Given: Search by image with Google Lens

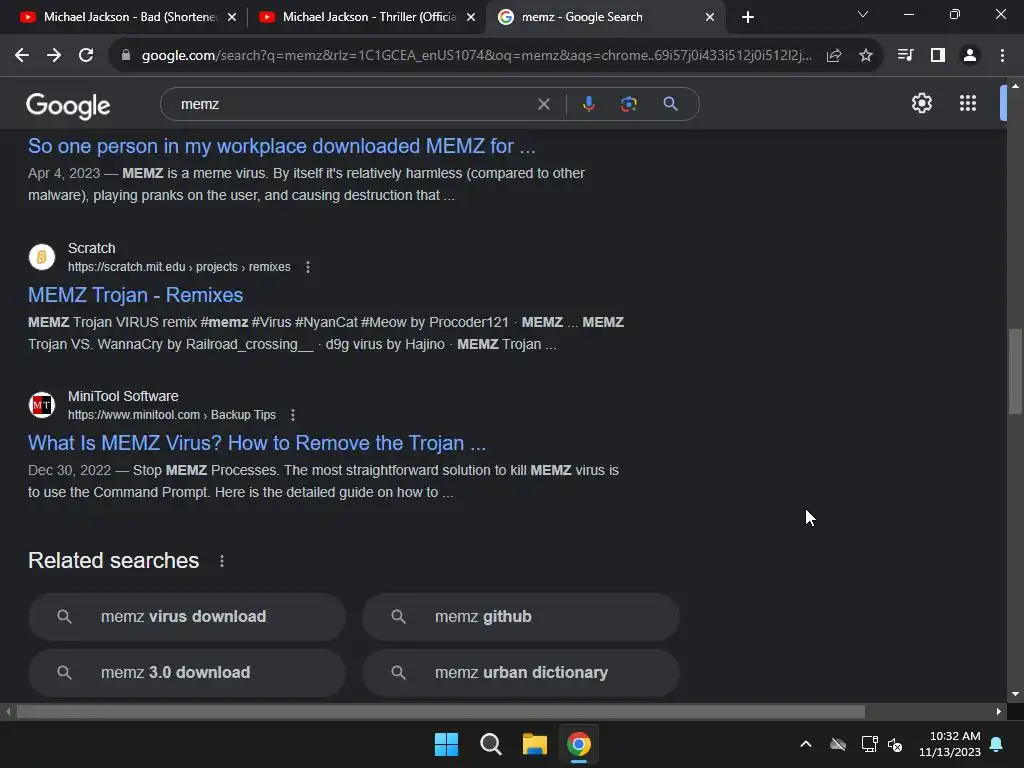Looking at the screenshot, I should 629,104.
